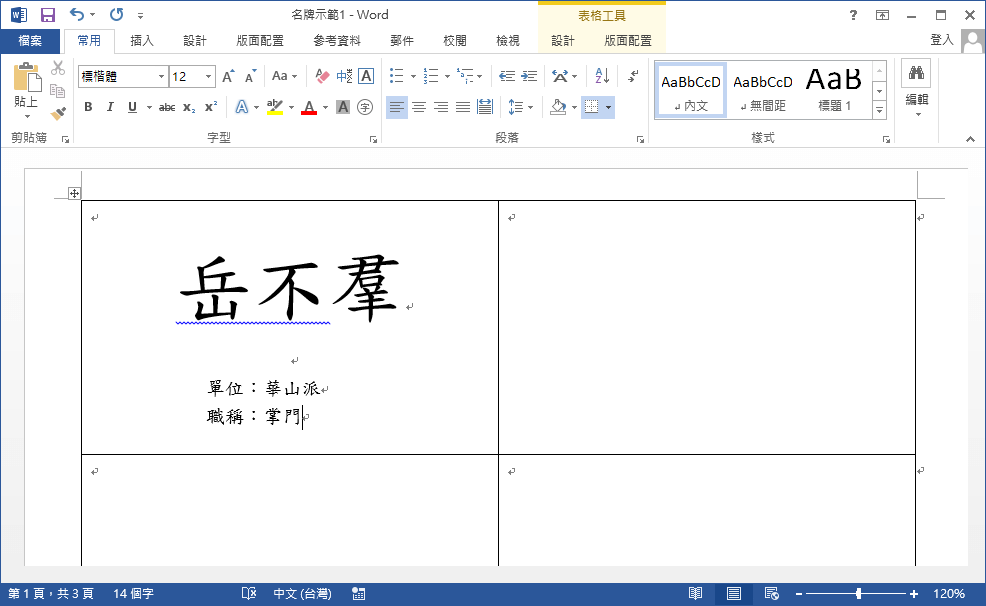Image resolution: width=986 pixels, height=606 pixels.
Task: Toggle subscript on selected text
Action: (187, 106)
